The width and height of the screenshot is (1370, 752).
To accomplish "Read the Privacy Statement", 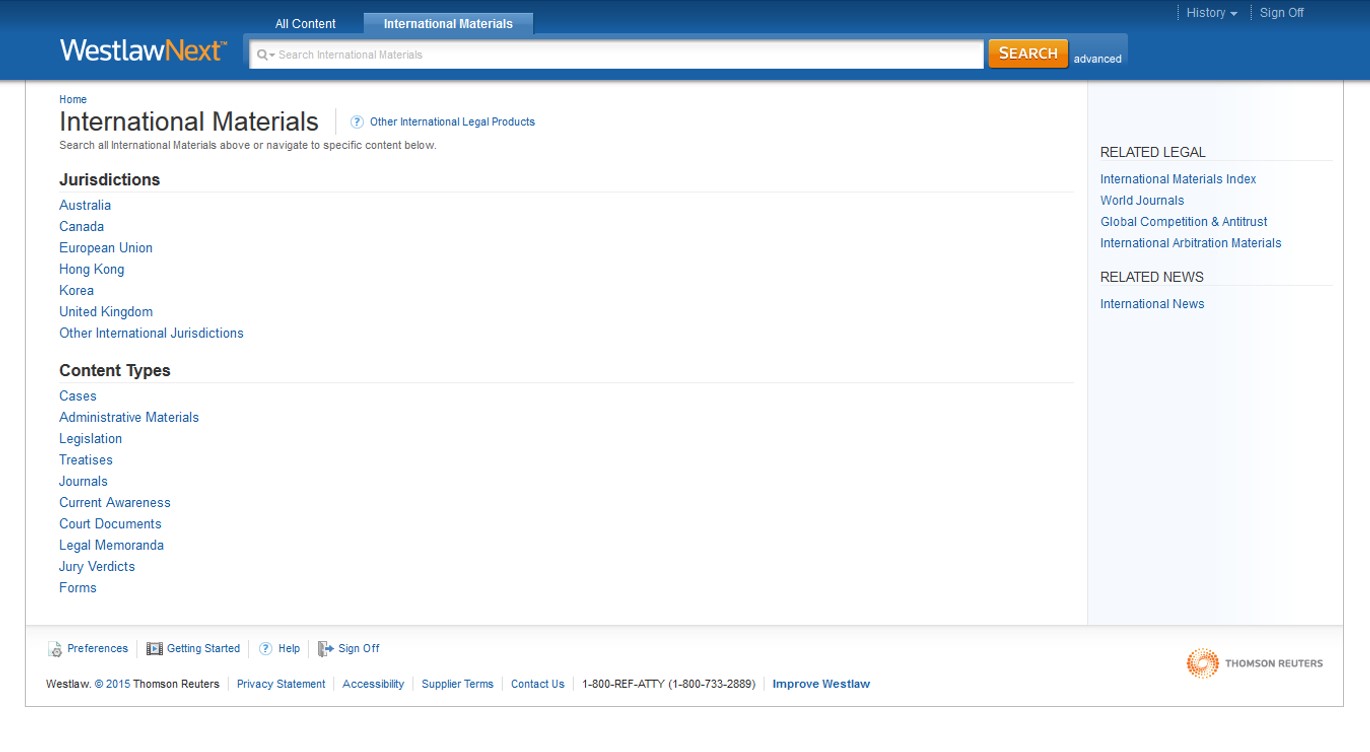I will (x=281, y=685).
